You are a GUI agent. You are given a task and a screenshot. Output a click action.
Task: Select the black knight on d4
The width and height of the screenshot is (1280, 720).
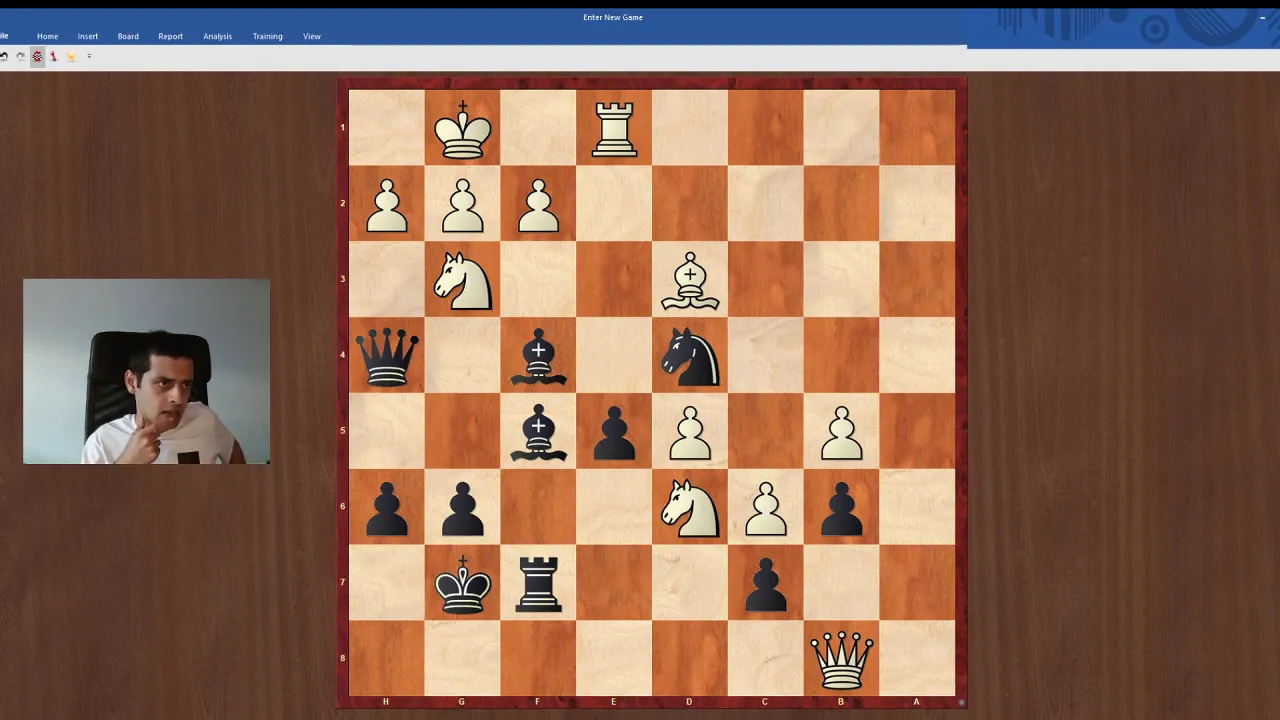[690, 357]
